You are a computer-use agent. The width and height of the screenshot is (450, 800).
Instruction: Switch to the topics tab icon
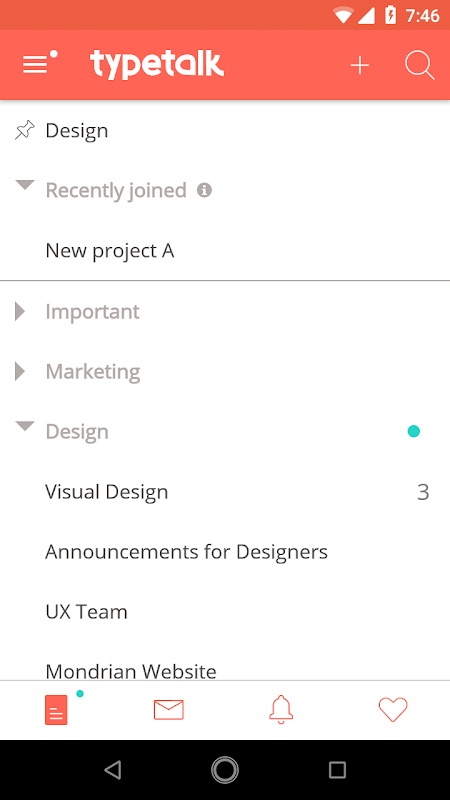[x=56, y=709]
